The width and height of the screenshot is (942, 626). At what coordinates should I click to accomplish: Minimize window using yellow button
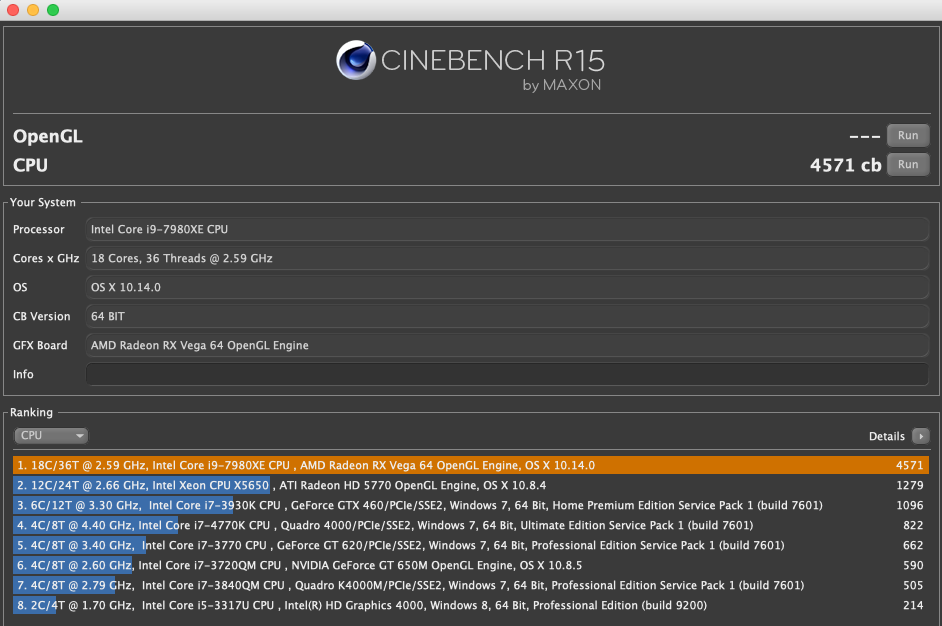(x=33, y=10)
